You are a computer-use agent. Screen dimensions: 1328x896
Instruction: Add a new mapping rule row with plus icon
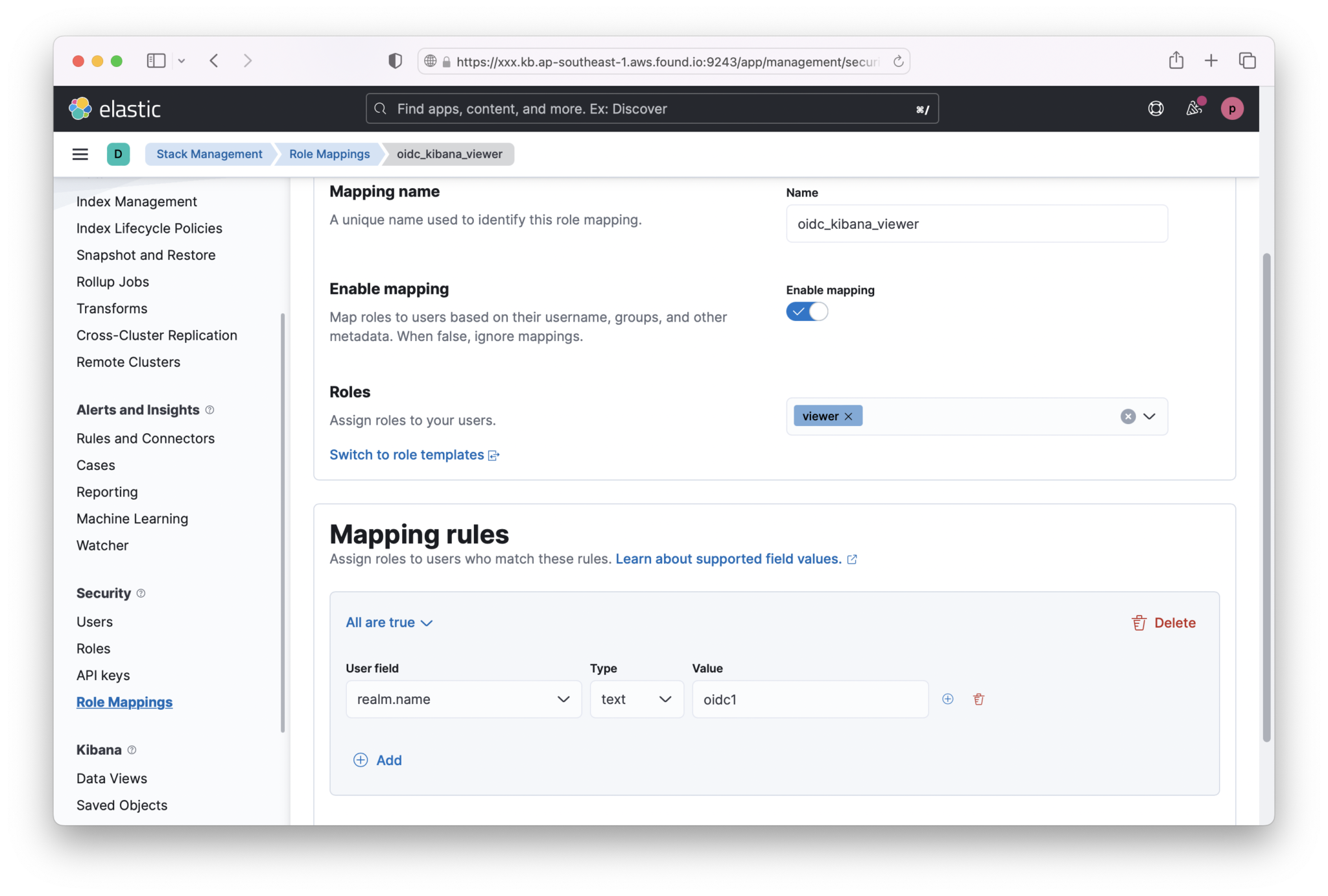pos(947,699)
